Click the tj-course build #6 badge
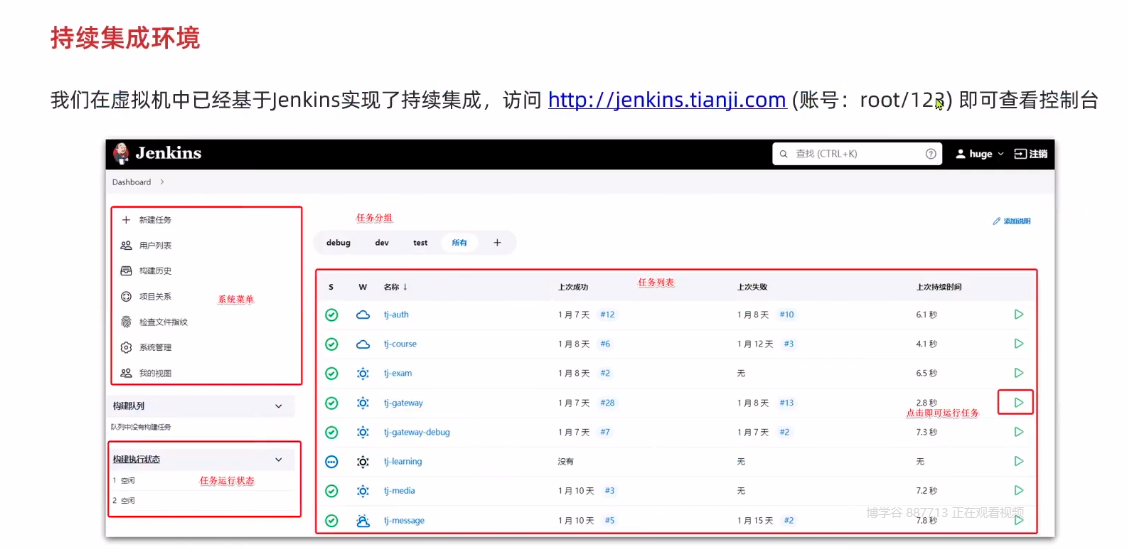 [605, 344]
